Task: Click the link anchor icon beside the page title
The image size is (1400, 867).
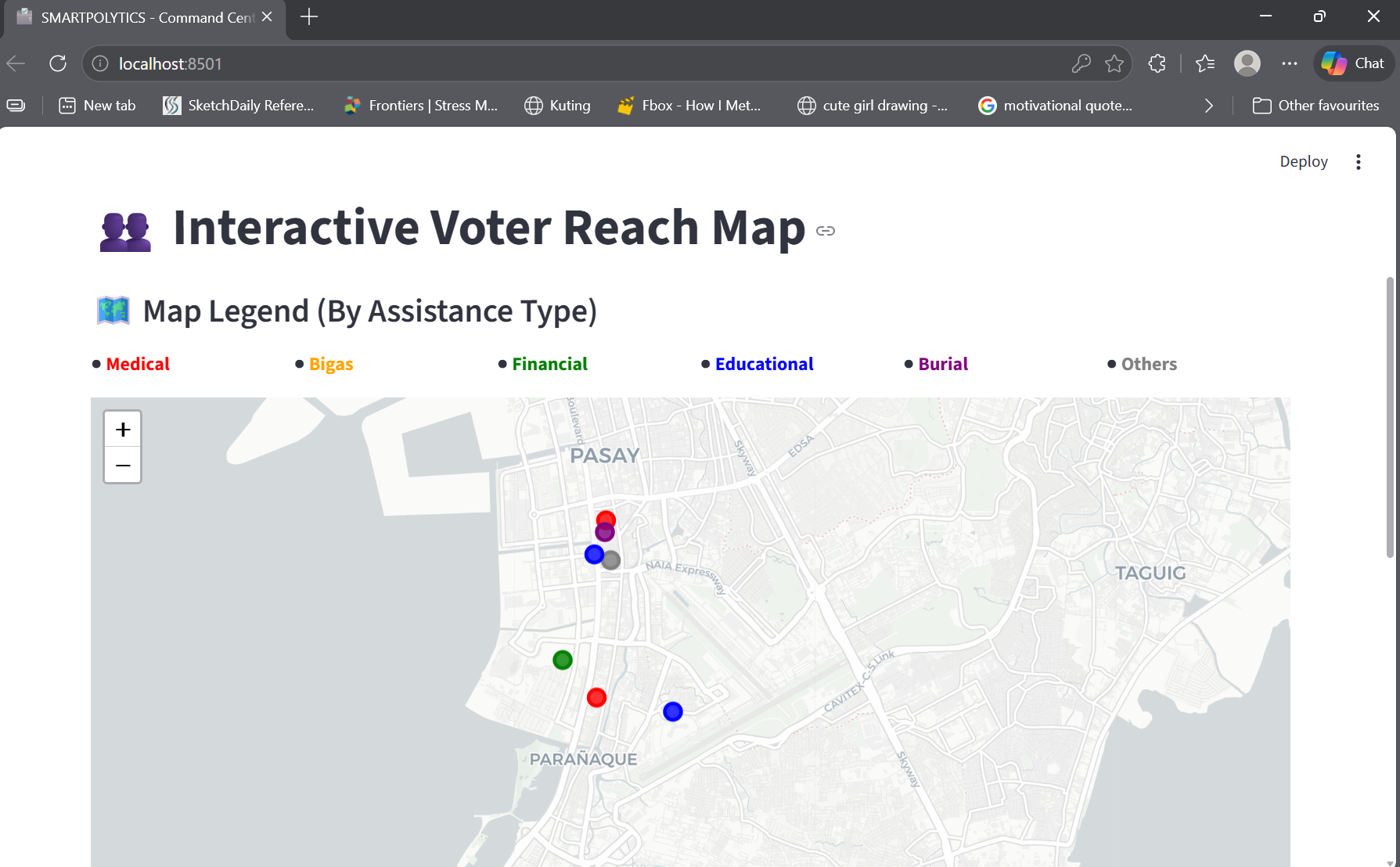Action: (826, 231)
